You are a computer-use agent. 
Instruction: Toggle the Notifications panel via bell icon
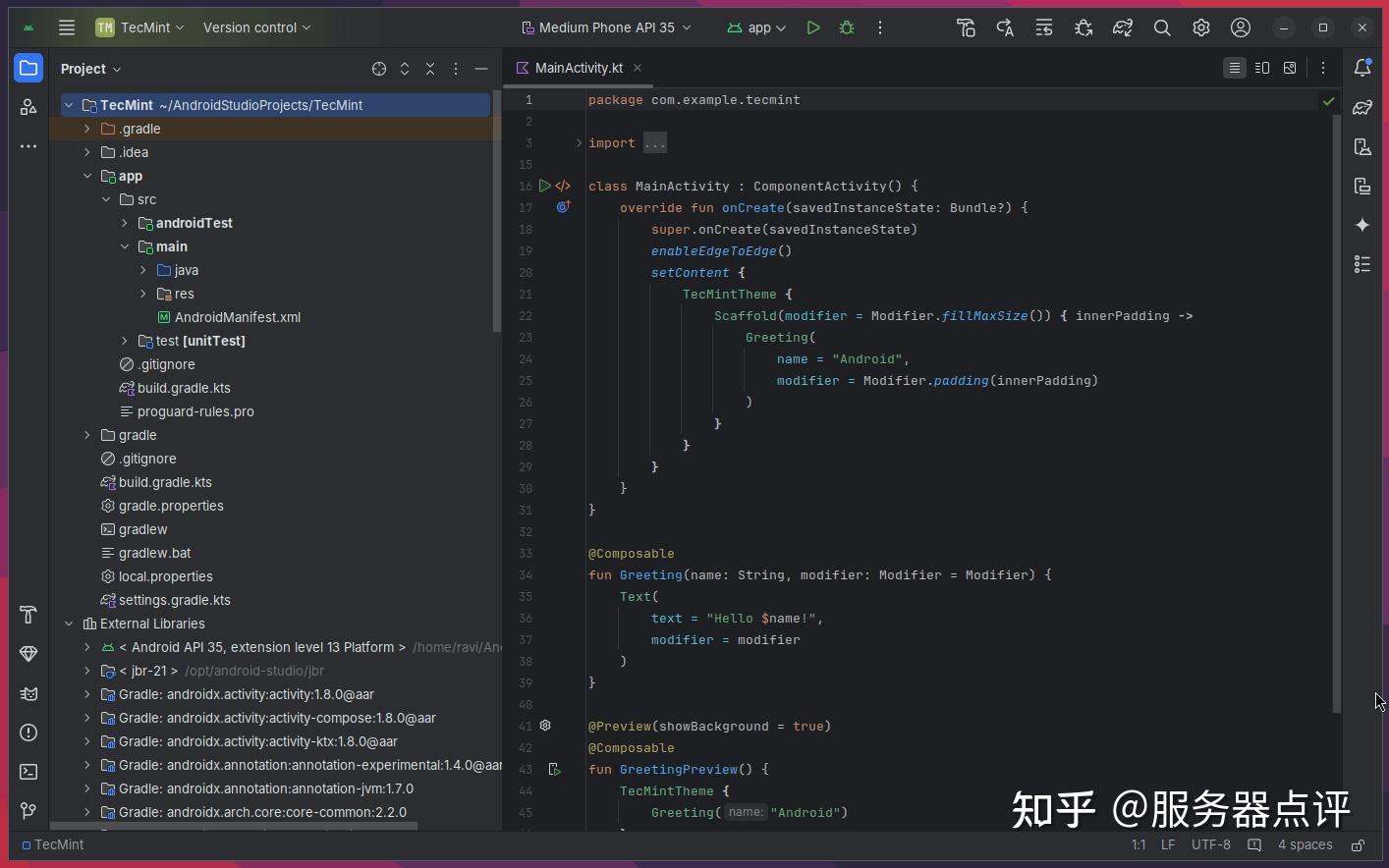(x=1363, y=68)
